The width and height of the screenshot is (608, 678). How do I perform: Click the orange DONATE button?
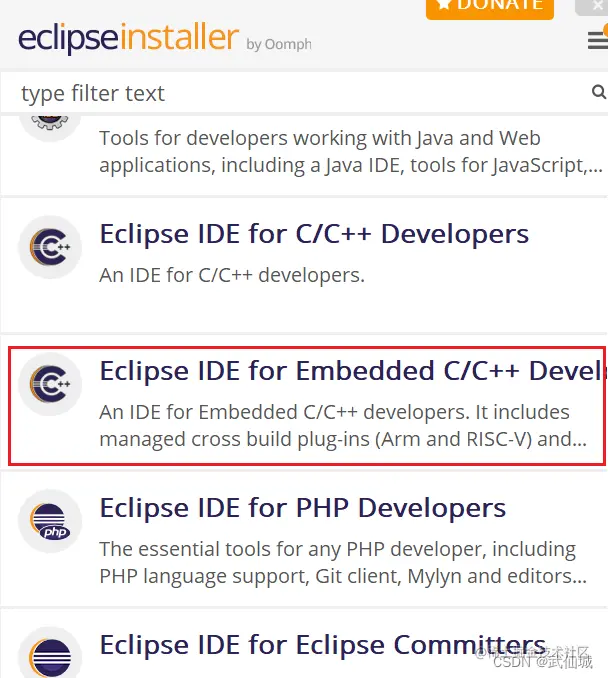490,9
